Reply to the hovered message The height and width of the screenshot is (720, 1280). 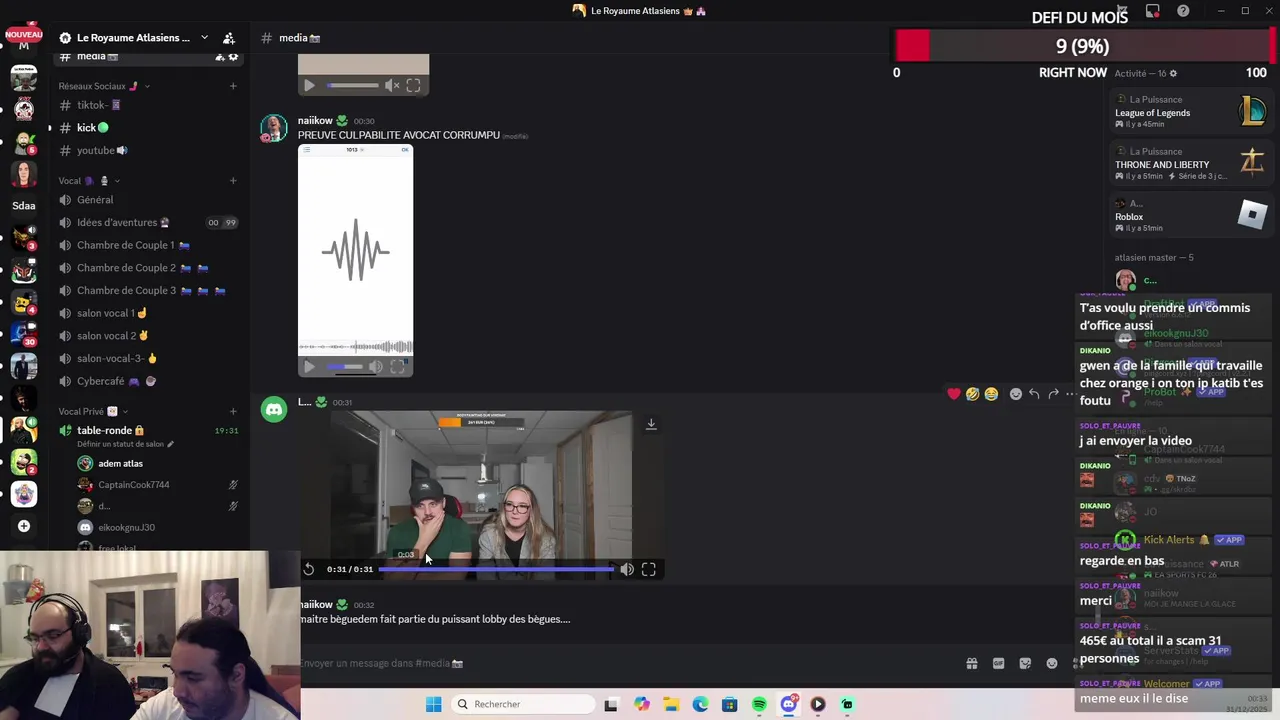(x=1034, y=394)
